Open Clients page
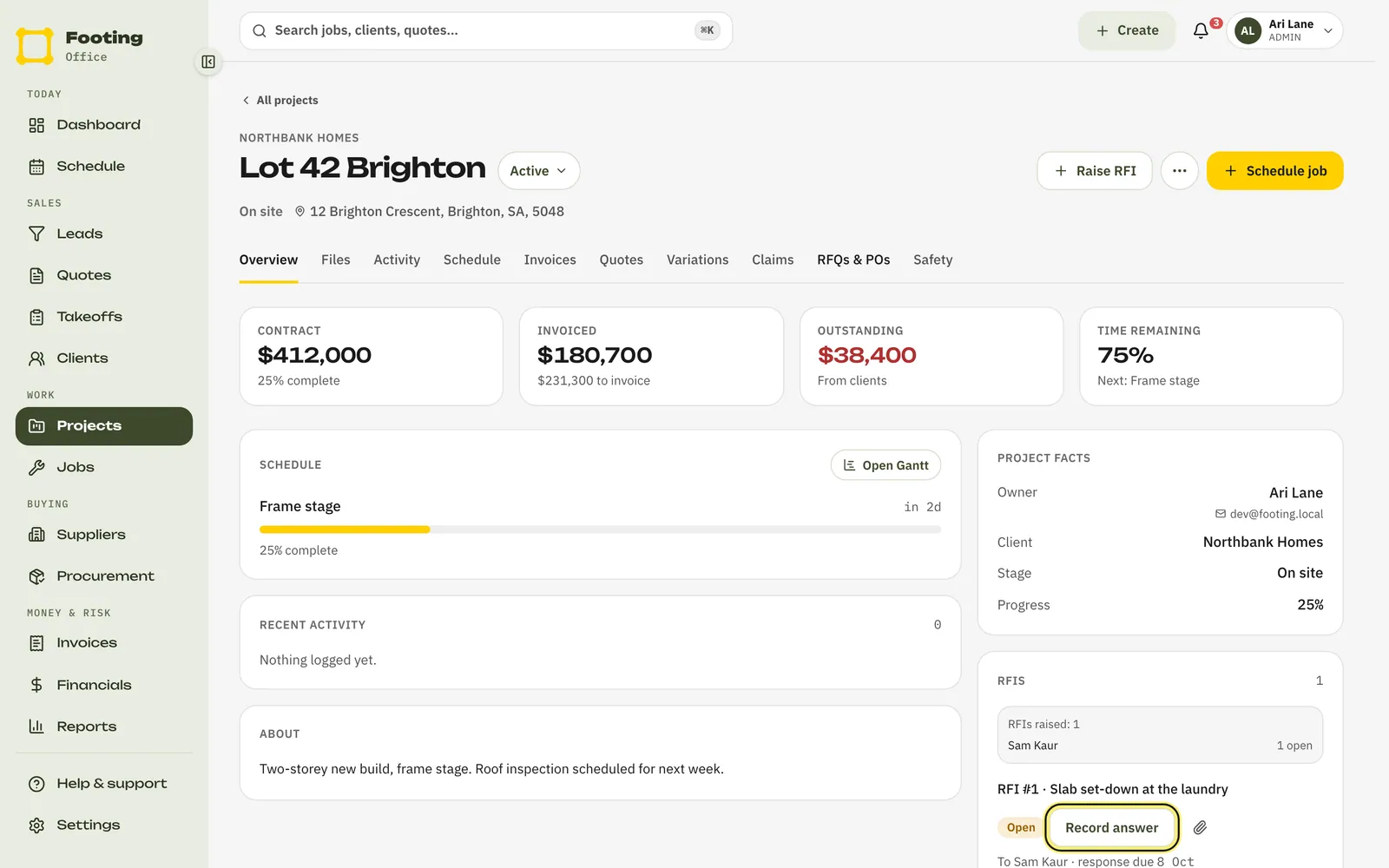The height and width of the screenshot is (868, 1389). coord(104,358)
